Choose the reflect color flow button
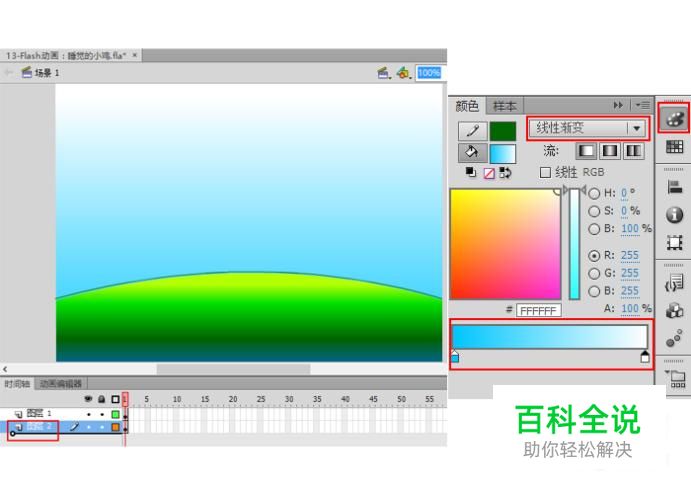The width and height of the screenshot is (691, 494). tap(609, 151)
